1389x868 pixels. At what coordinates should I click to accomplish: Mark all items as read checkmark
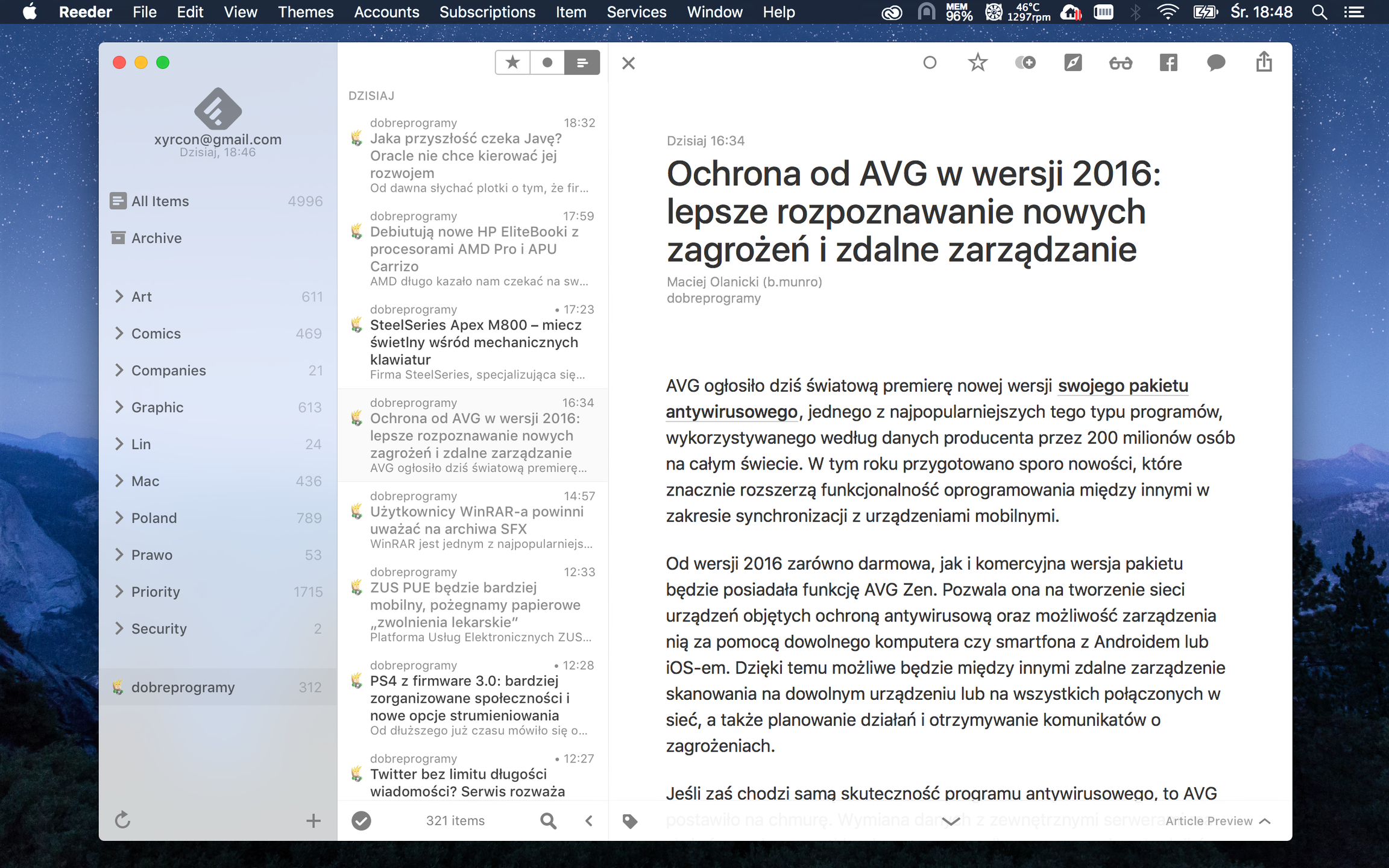pyautogui.click(x=361, y=820)
